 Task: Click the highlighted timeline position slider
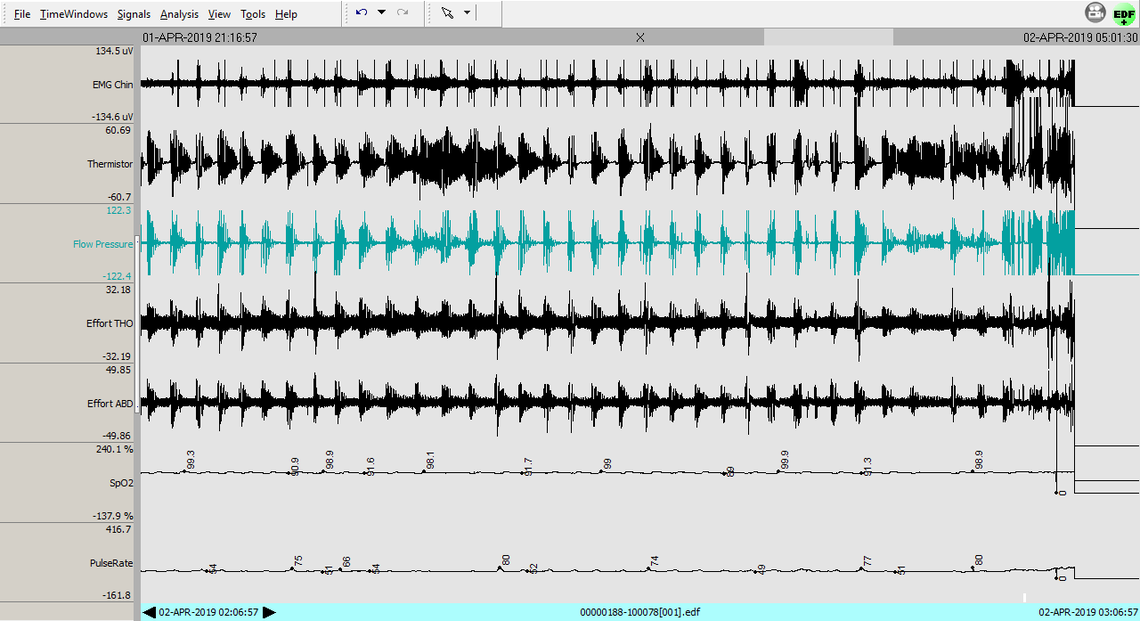click(828, 37)
